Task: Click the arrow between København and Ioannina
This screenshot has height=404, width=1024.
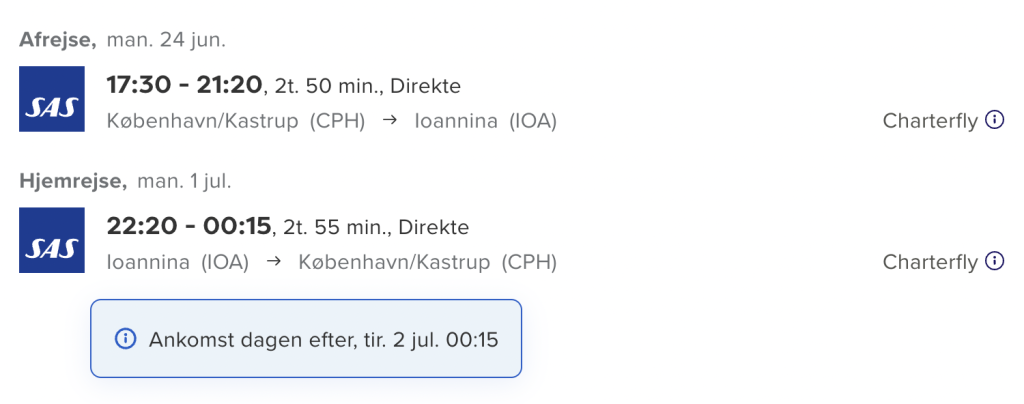Action: click(390, 121)
